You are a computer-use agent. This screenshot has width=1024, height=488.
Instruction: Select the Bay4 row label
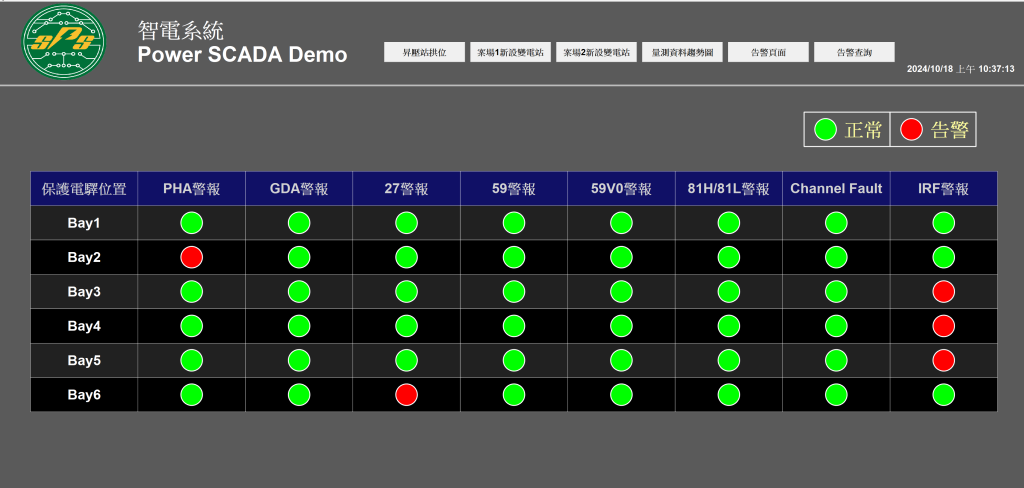tap(84, 326)
